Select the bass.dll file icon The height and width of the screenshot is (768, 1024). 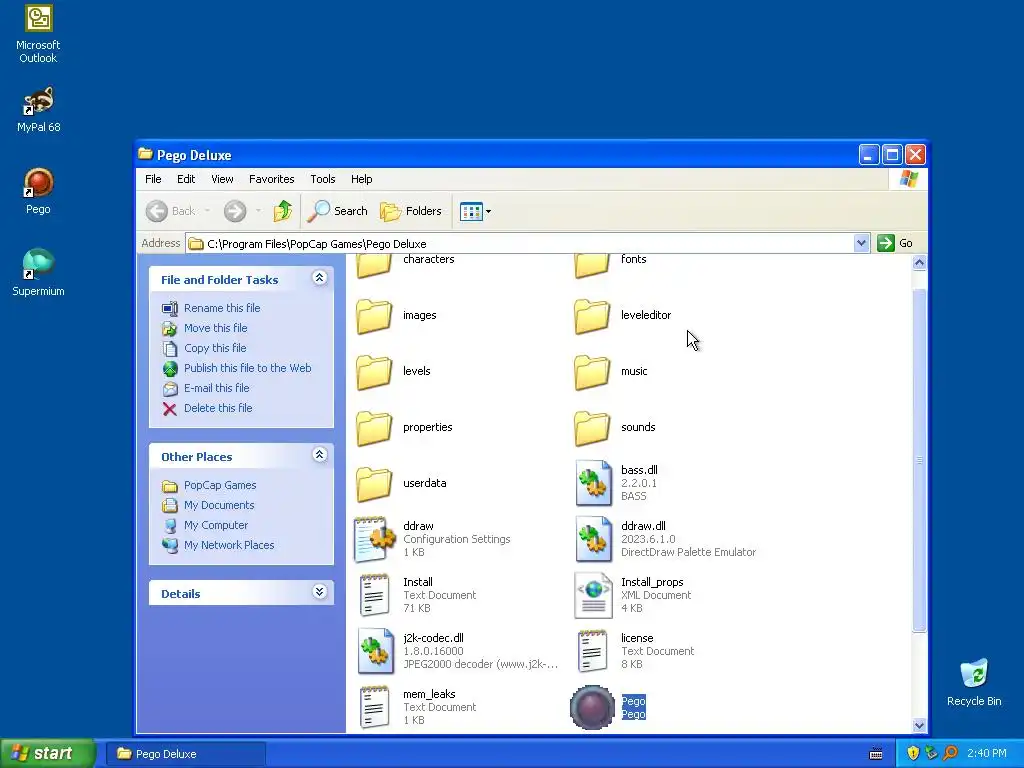[593, 483]
